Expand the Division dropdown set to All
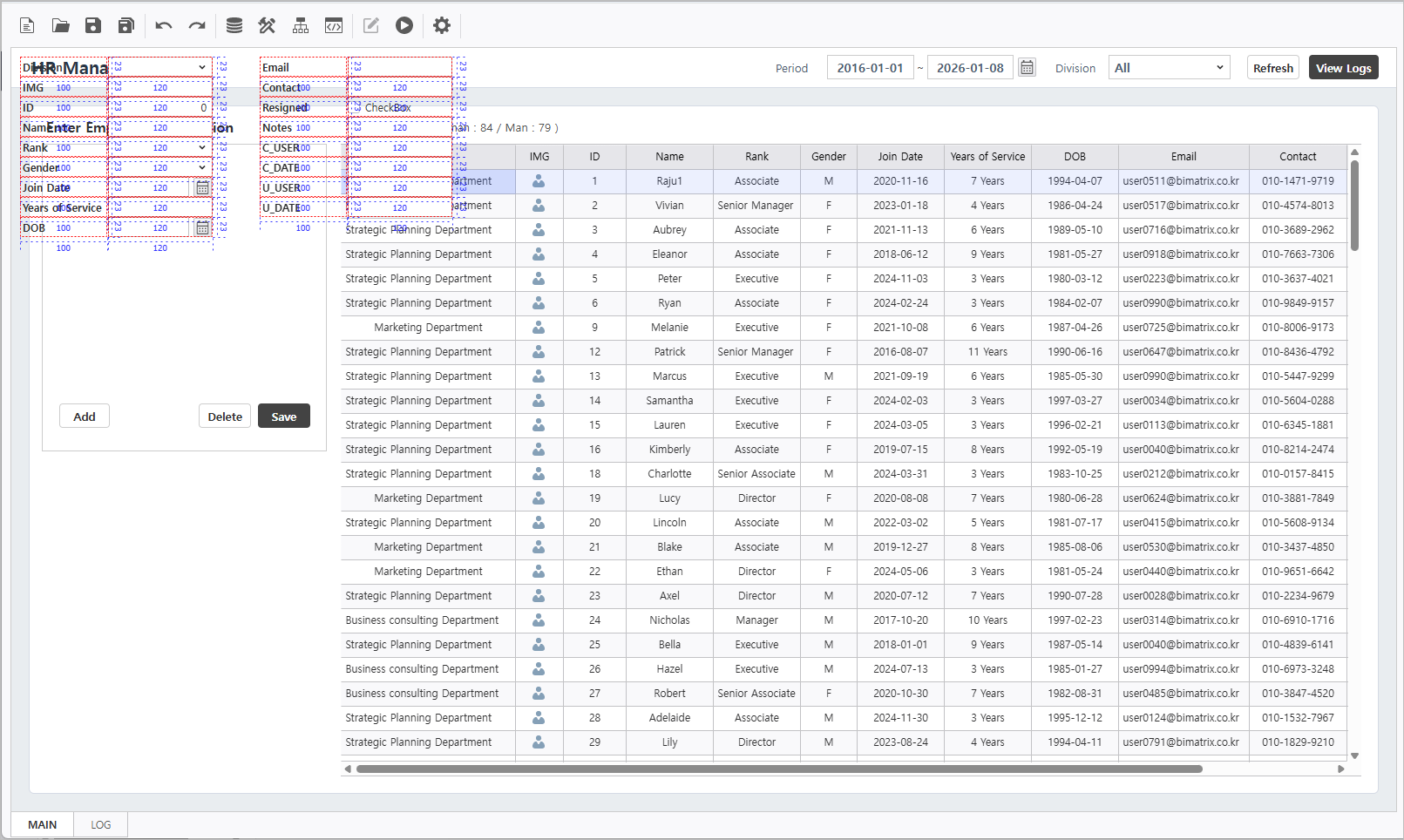Screen dimensions: 1404x840 1169,68
